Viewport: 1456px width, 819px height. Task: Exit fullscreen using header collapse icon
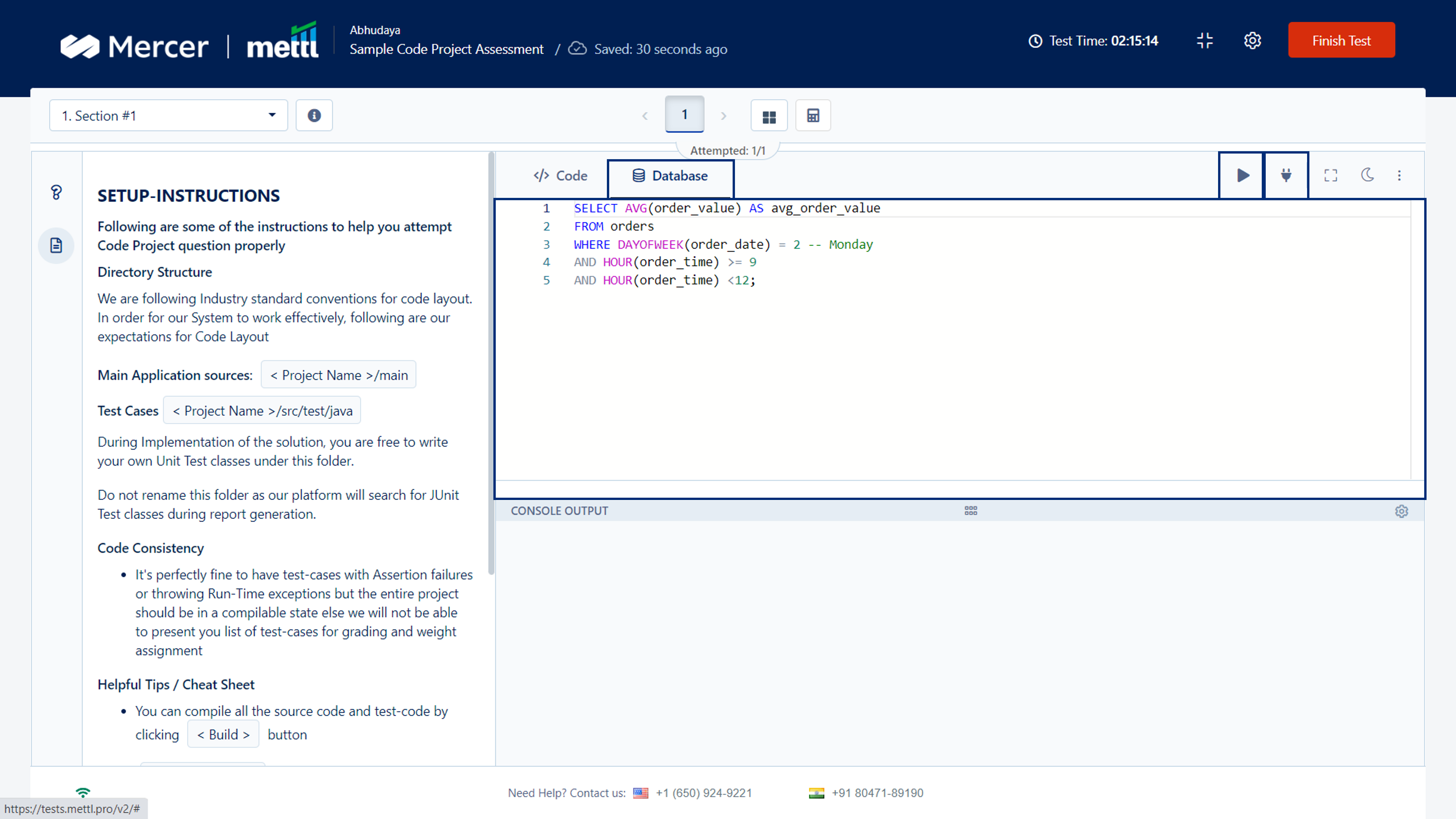pos(1205,41)
